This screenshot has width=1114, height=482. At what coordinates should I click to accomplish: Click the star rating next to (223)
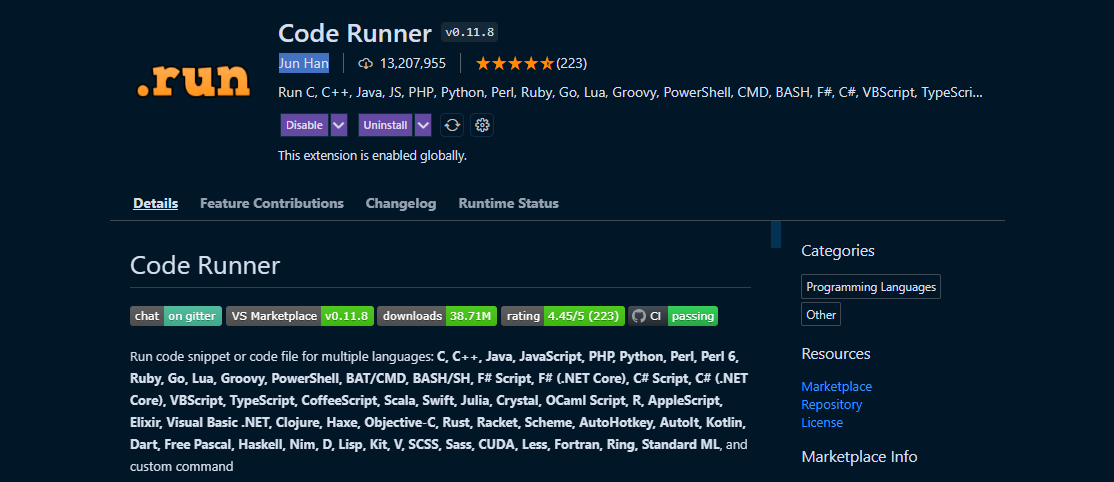514,63
